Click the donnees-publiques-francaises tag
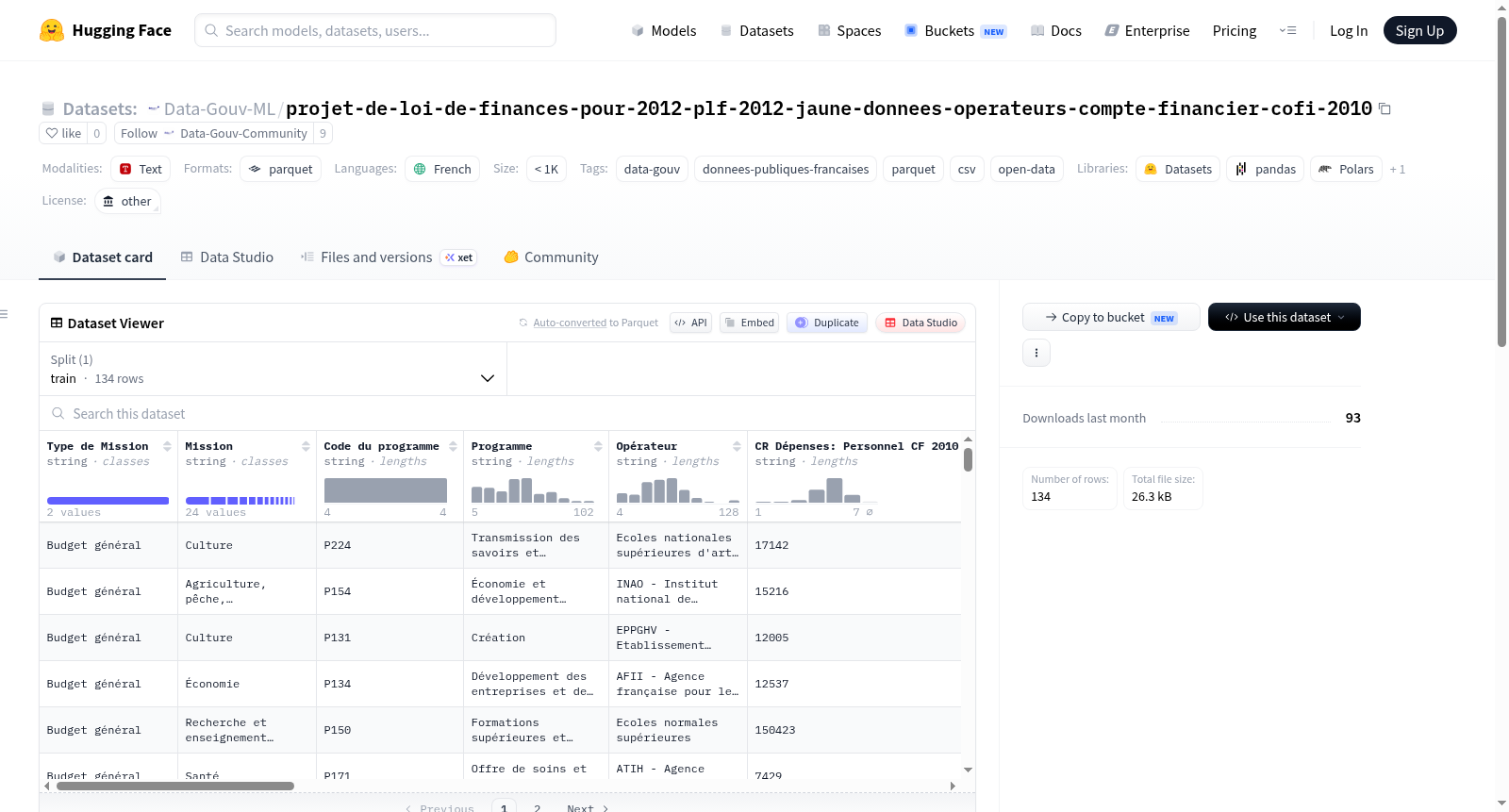The width and height of the screenshot is (1509, 812). pos(786,169)
